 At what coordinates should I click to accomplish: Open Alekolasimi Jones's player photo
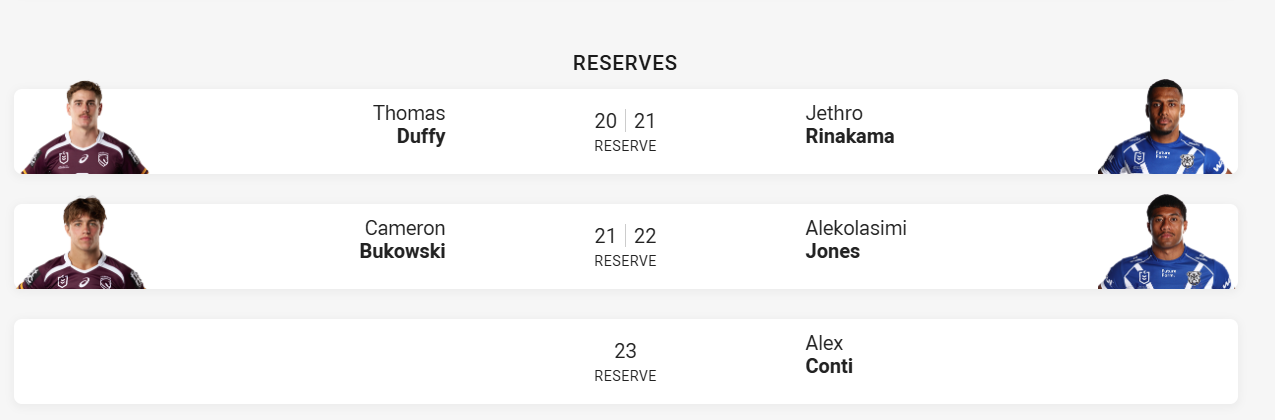click(1162, 242)
